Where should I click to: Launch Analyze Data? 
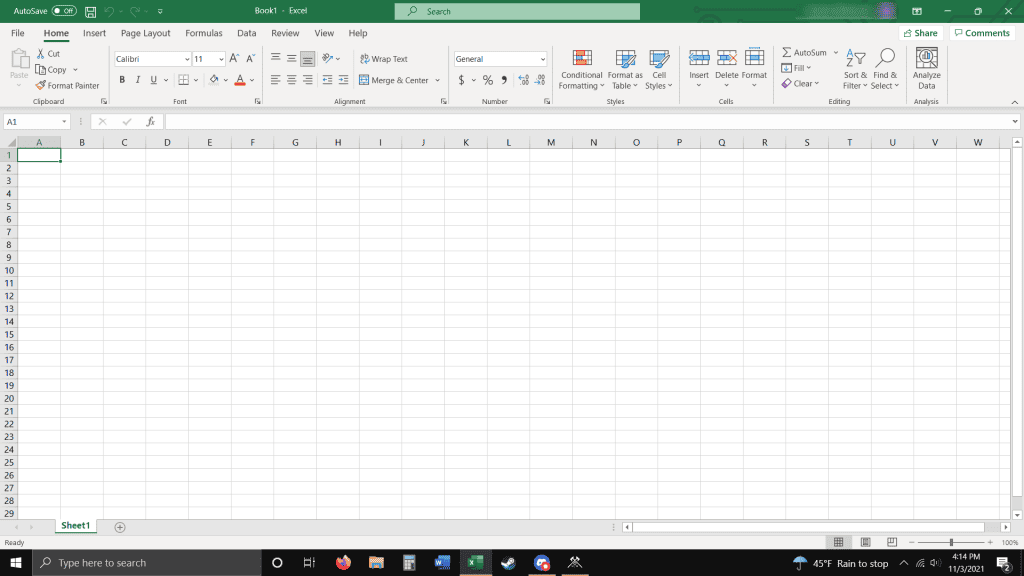point(926,70)
